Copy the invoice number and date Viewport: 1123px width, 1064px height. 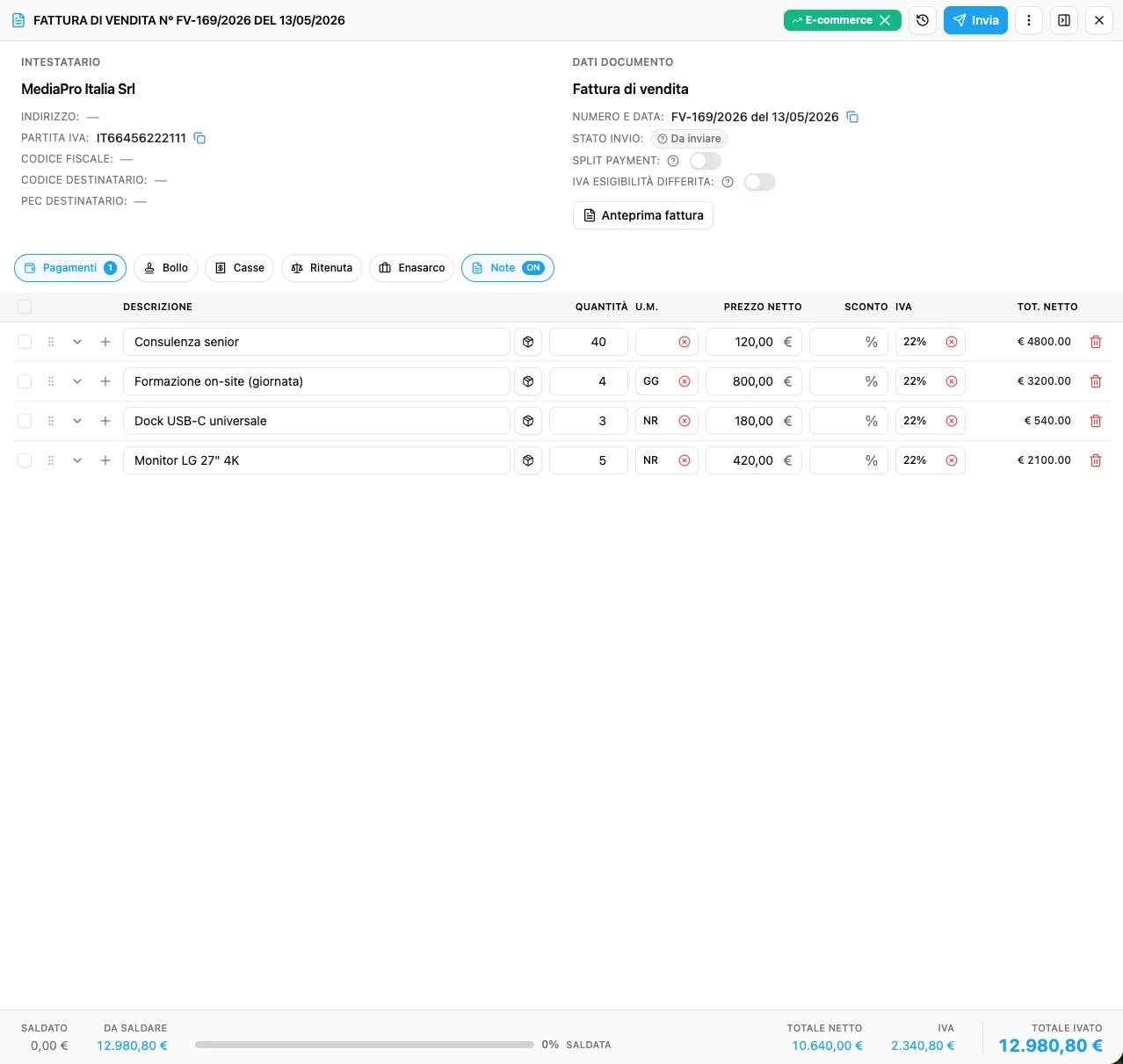coord(852,117)
